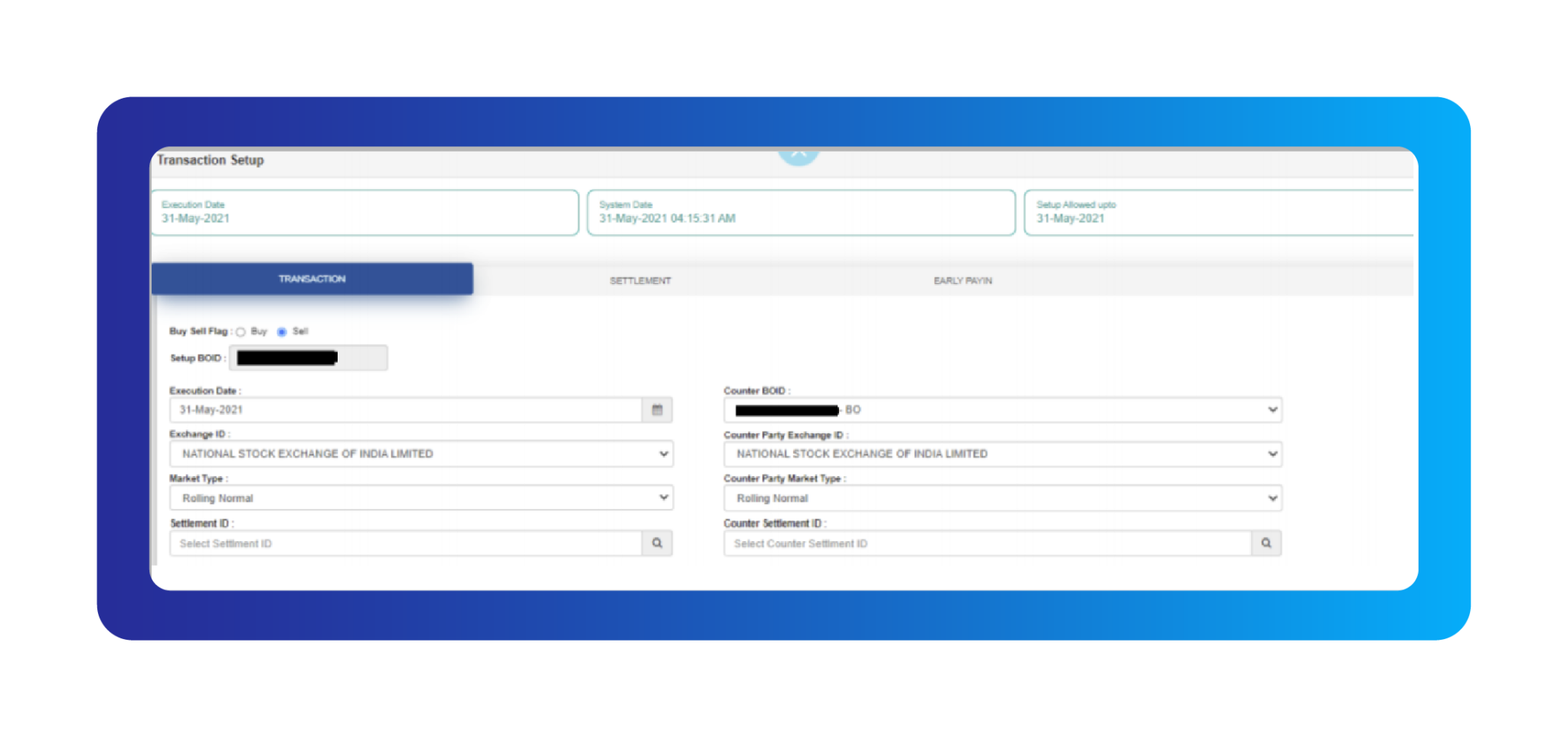Expand the Exchange ID dropdown

click(x=421, y=454)
